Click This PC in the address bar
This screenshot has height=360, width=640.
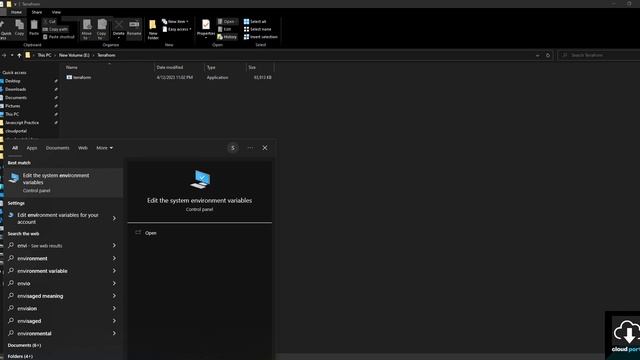coord(44,55)
